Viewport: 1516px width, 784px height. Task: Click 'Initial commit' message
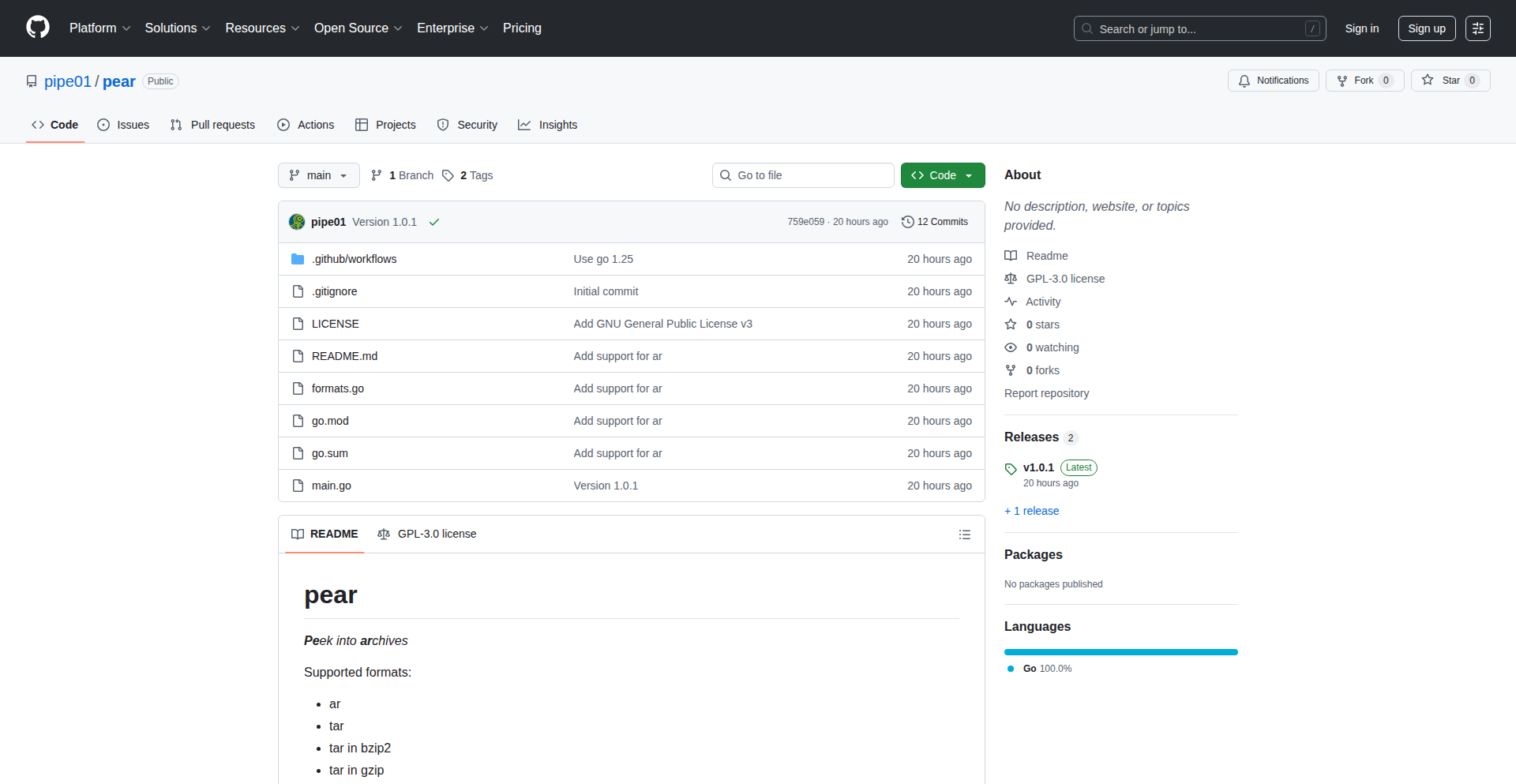[x=606, y=291]
